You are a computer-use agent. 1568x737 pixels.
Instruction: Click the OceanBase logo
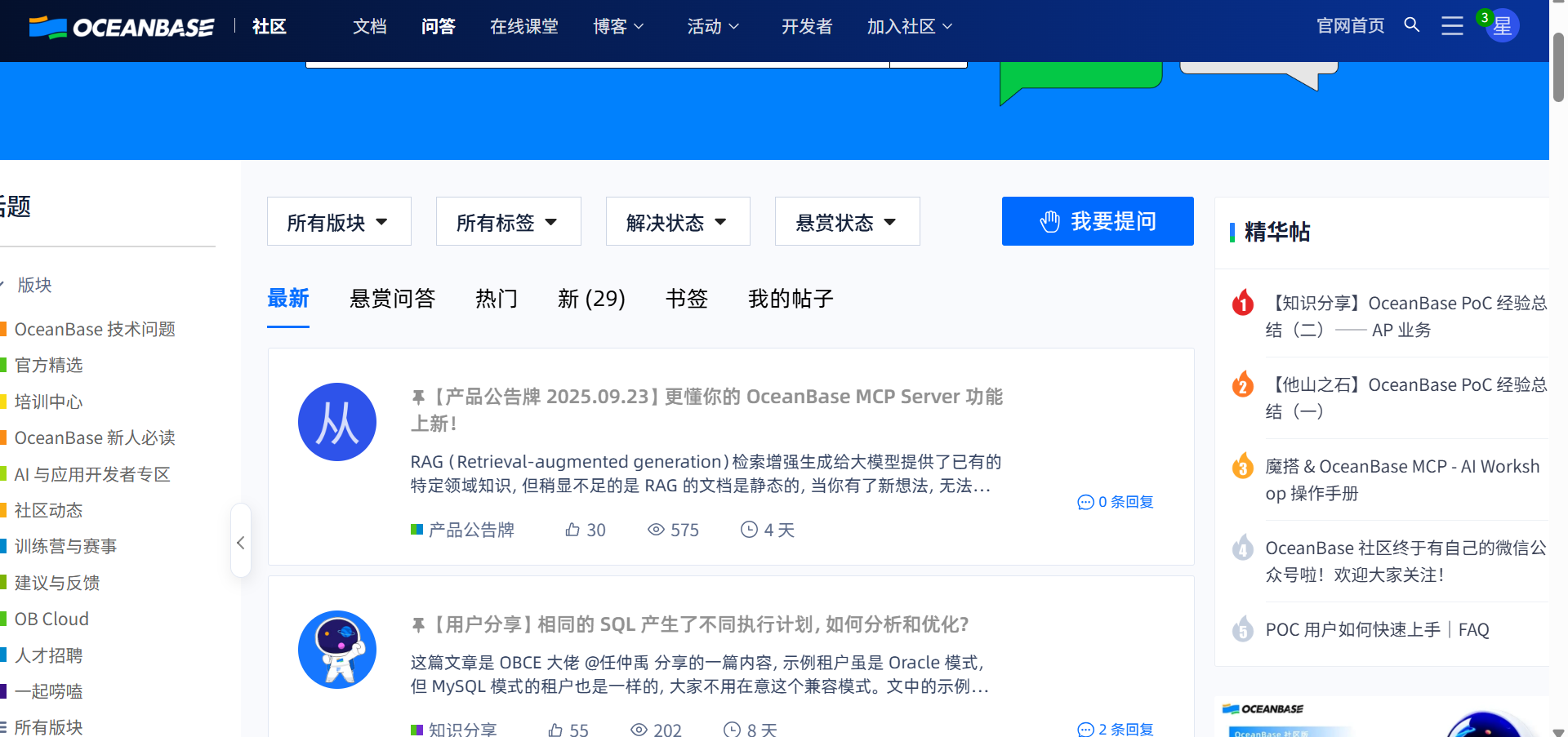pos(122,27)
